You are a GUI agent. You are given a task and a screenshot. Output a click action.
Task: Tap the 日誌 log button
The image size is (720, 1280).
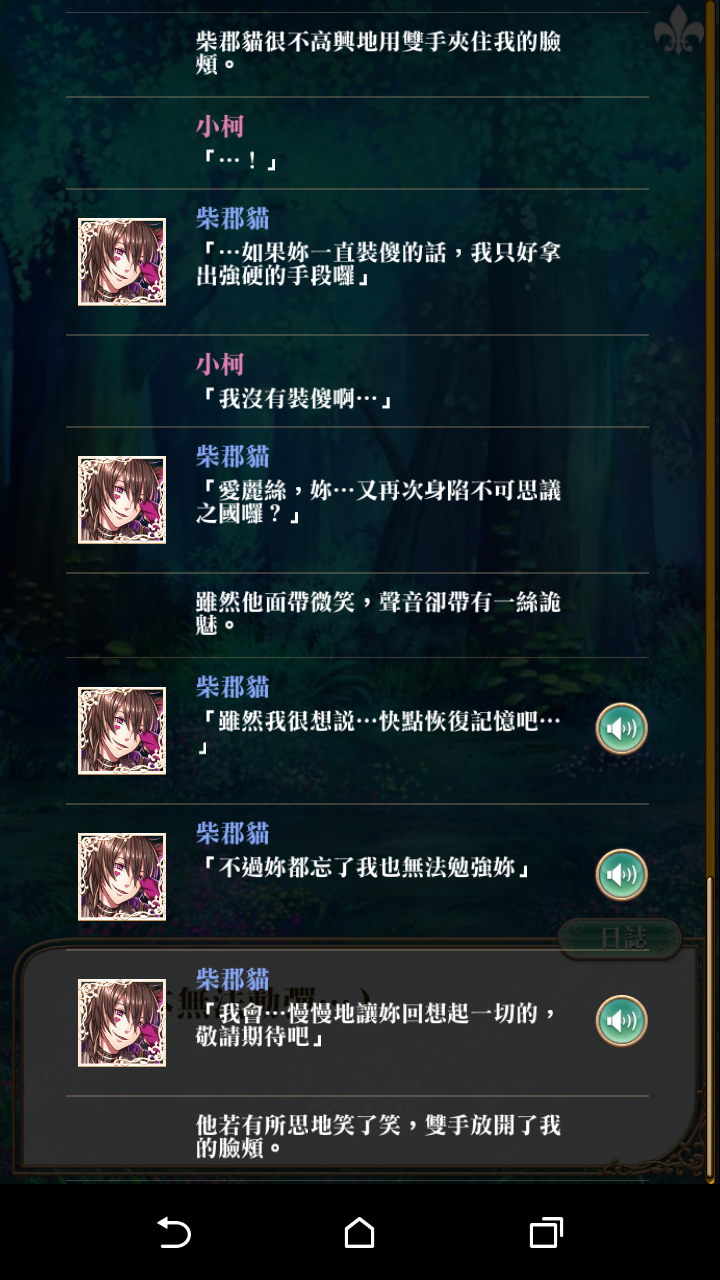click(x=620, y=938)
